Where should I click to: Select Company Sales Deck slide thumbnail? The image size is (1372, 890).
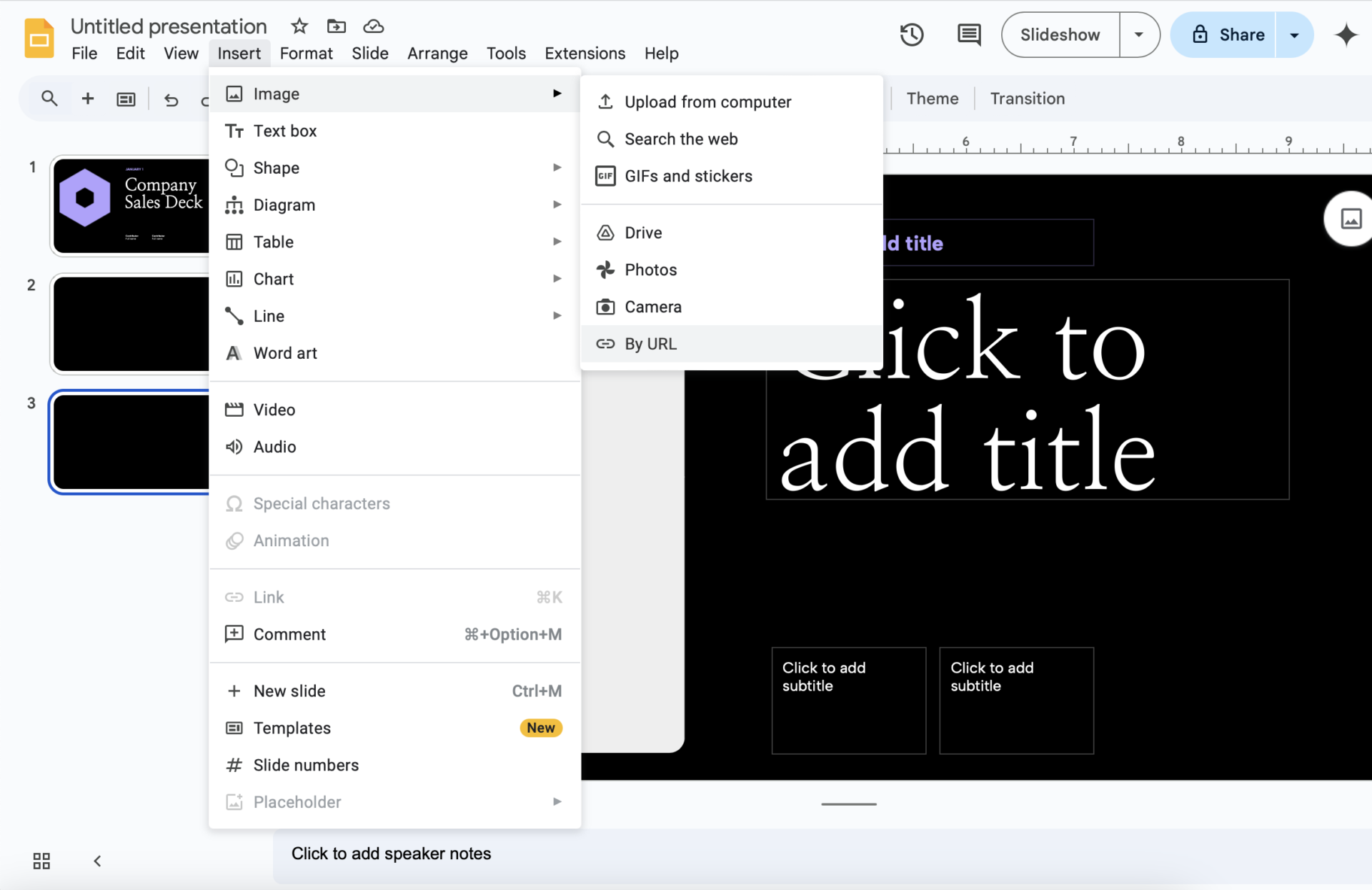131,206
